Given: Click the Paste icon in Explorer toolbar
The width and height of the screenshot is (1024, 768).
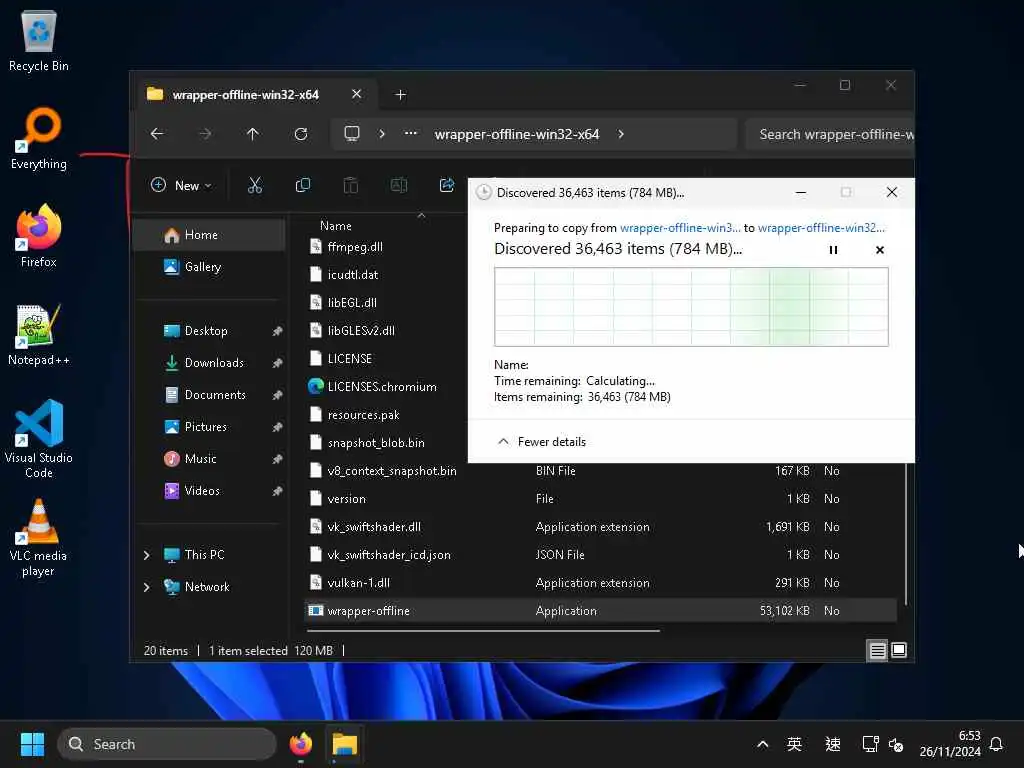Looking at the screenshot, I should [351, 185].
